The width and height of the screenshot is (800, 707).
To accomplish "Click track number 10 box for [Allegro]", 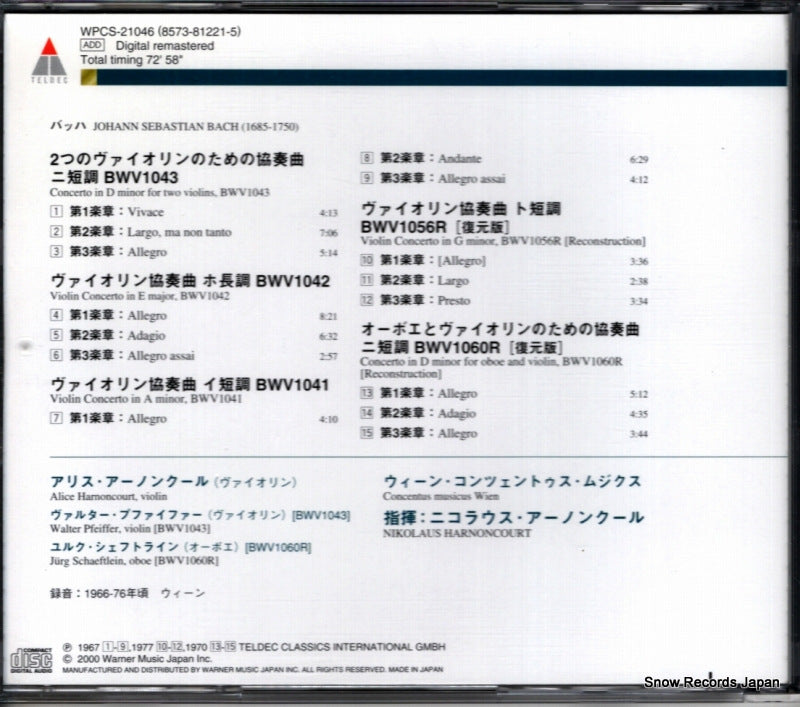I will [367, 261].
